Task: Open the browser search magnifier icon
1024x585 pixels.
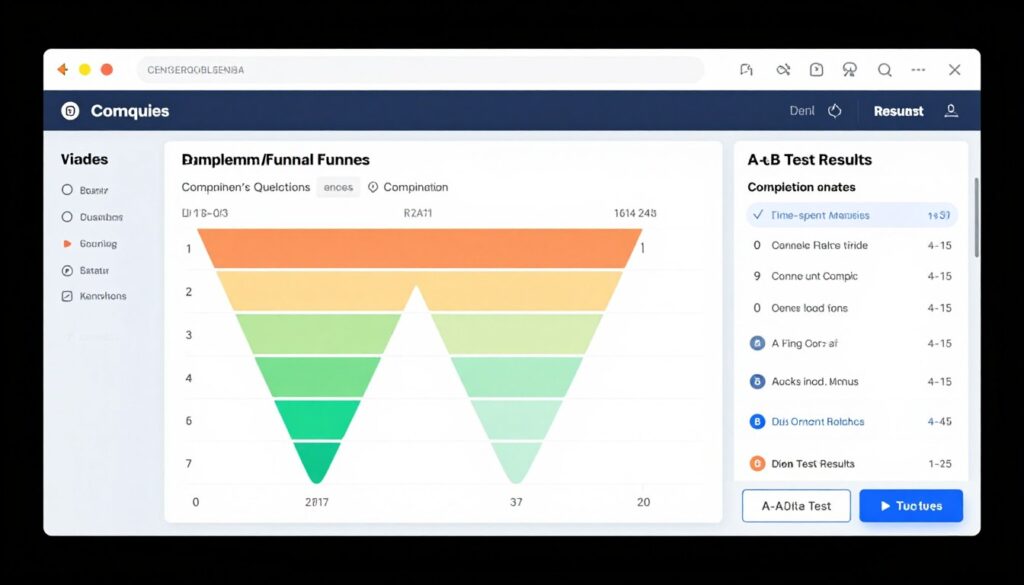Action: tap(884, 69)
